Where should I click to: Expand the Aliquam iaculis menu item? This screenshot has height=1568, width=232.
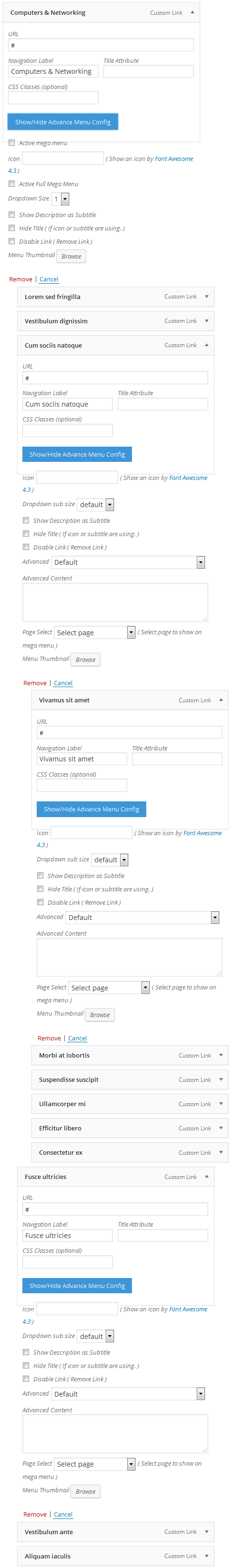[x=116, y=1556]
